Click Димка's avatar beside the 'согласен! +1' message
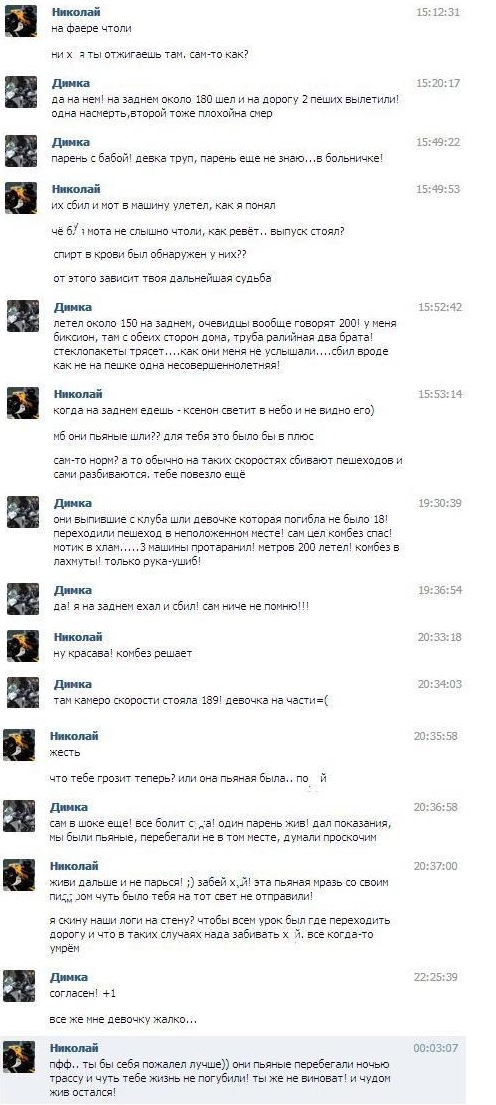The height and width of the screenshot is (1105, 496). 19,985
